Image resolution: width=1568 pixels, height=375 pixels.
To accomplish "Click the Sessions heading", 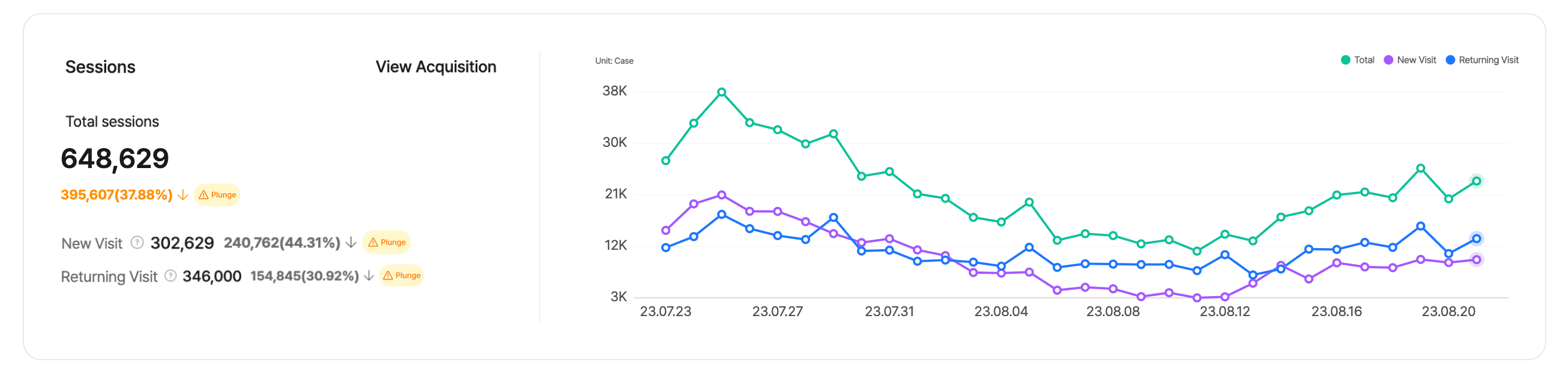I will tap(100, 67).
